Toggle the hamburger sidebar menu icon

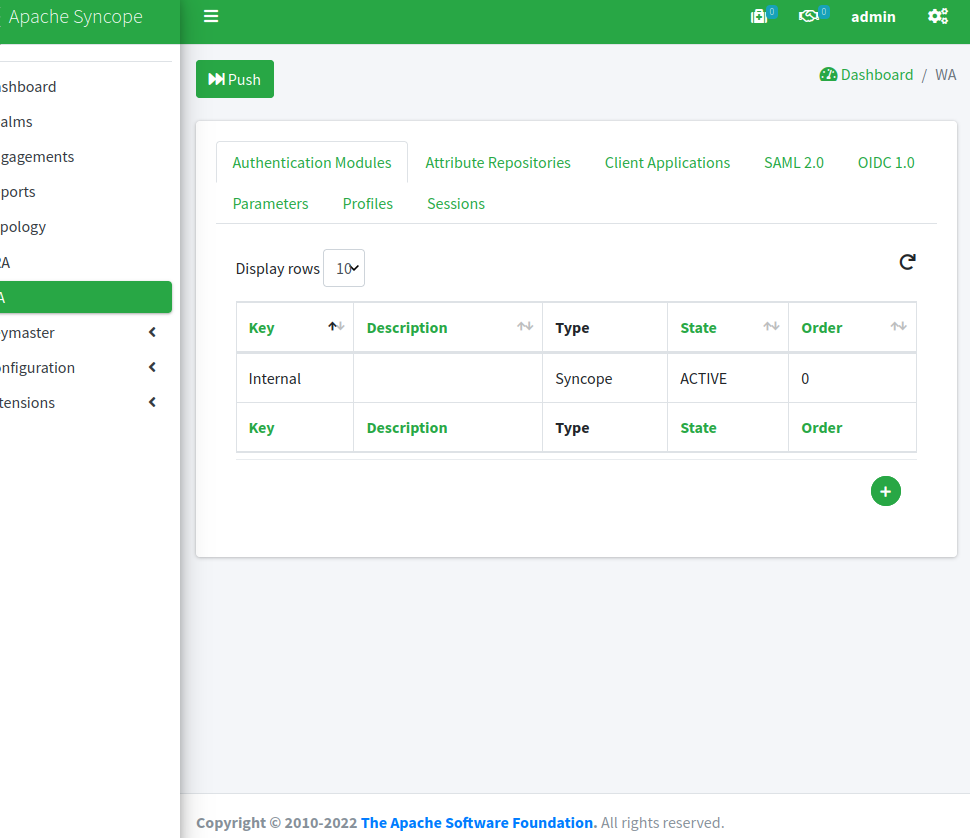tap(211, 16)
